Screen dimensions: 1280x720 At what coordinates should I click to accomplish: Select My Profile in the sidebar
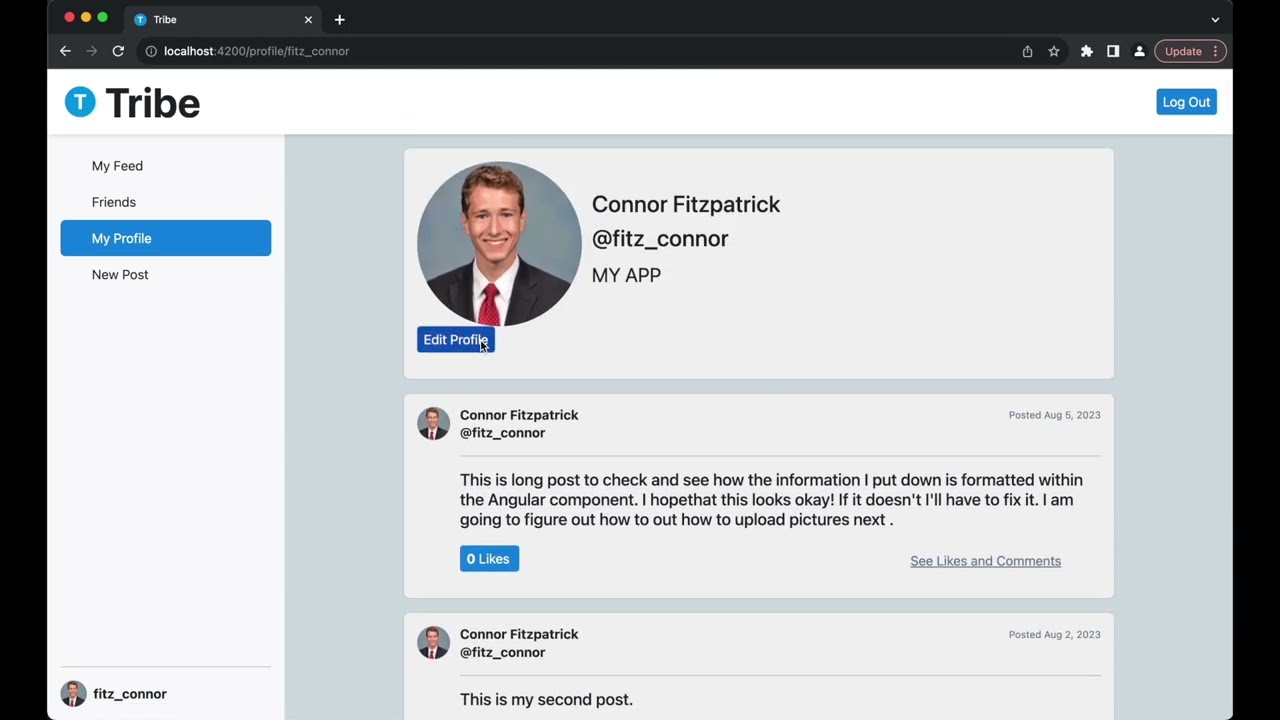pyautogui.click(x=165, y=238)
